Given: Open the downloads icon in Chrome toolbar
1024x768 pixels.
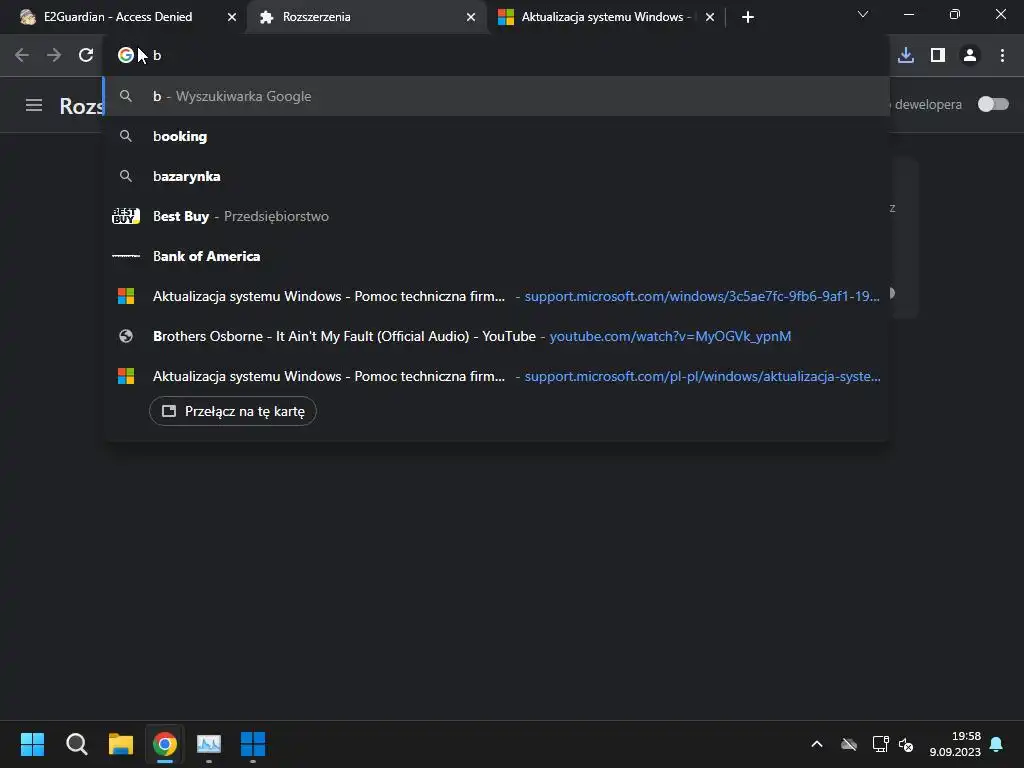Looking at the screenshot, I should 906,56.
